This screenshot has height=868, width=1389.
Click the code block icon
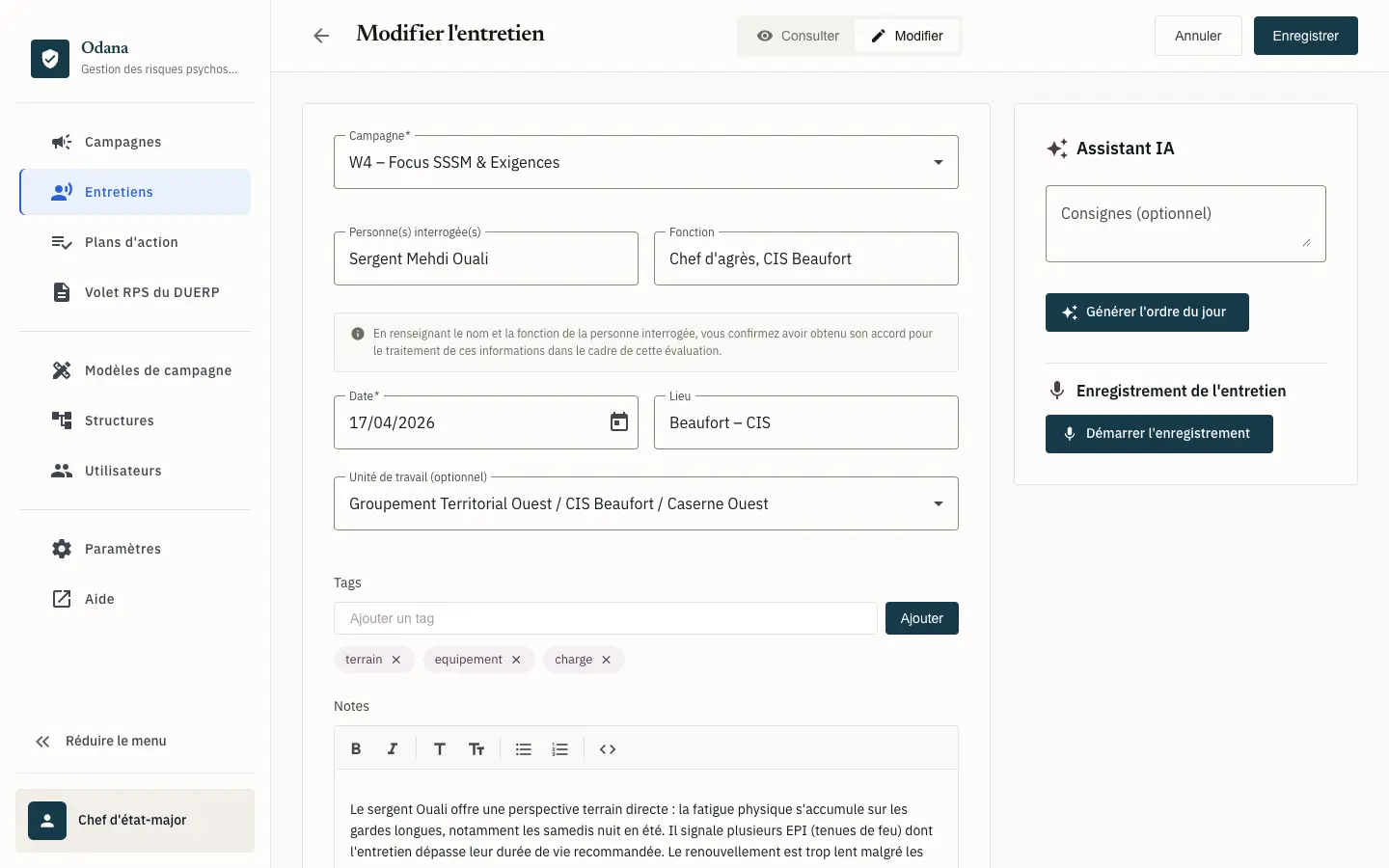[608, 749]
